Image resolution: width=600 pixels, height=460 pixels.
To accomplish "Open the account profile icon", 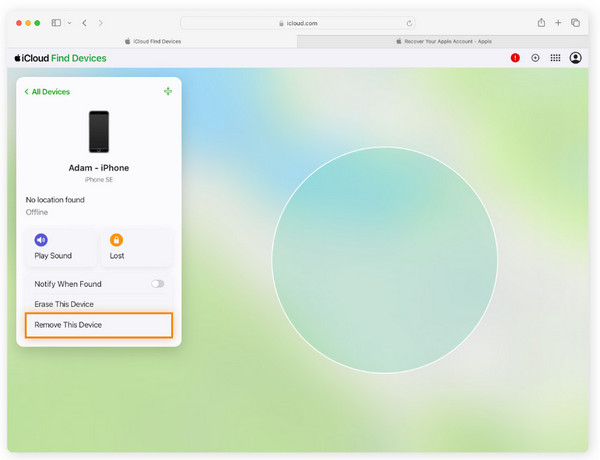I will tap(576, 58).
